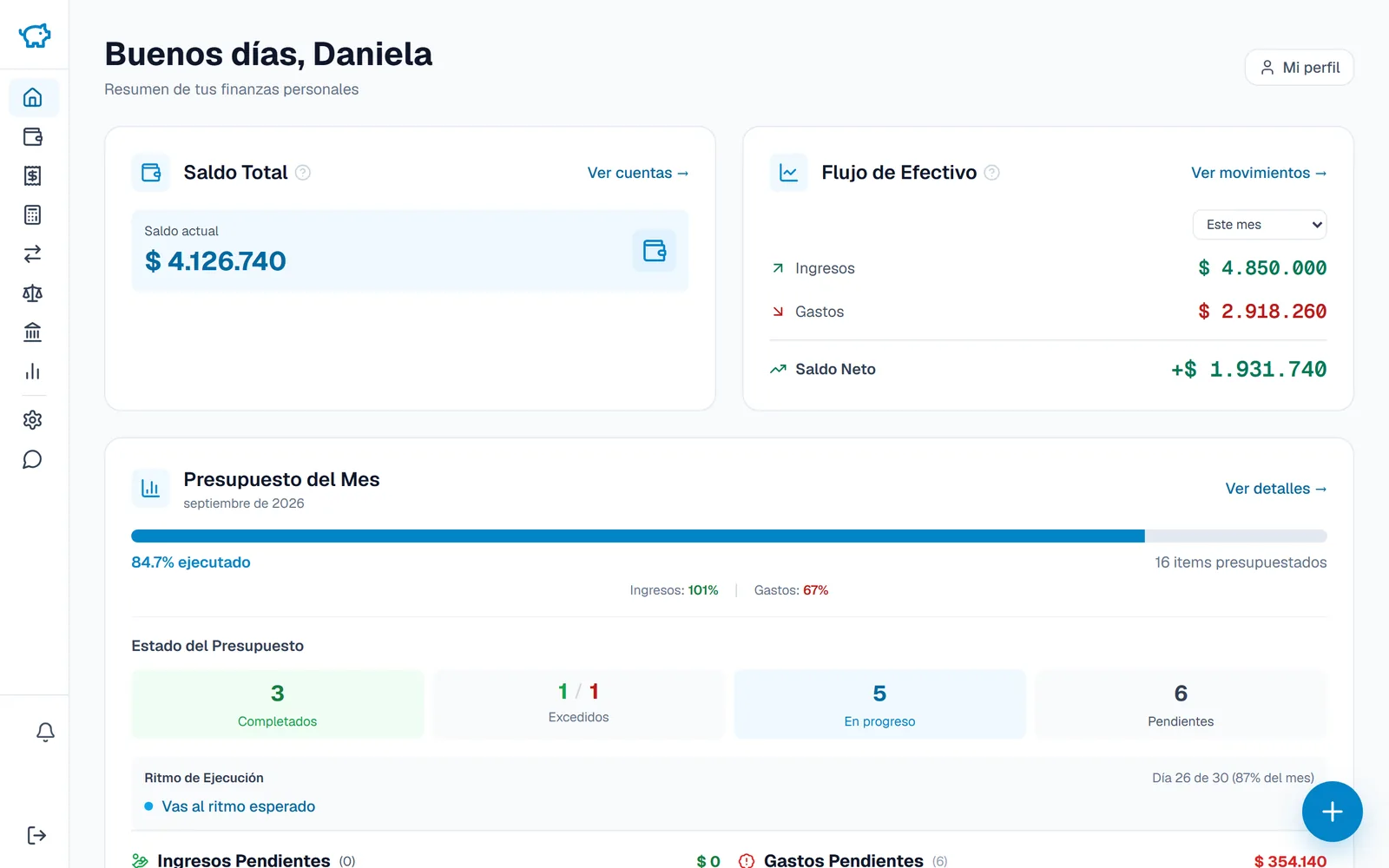Click the help icon beside Flujo de Efectivo
The image size is (1389, 868).
point(992,173)
